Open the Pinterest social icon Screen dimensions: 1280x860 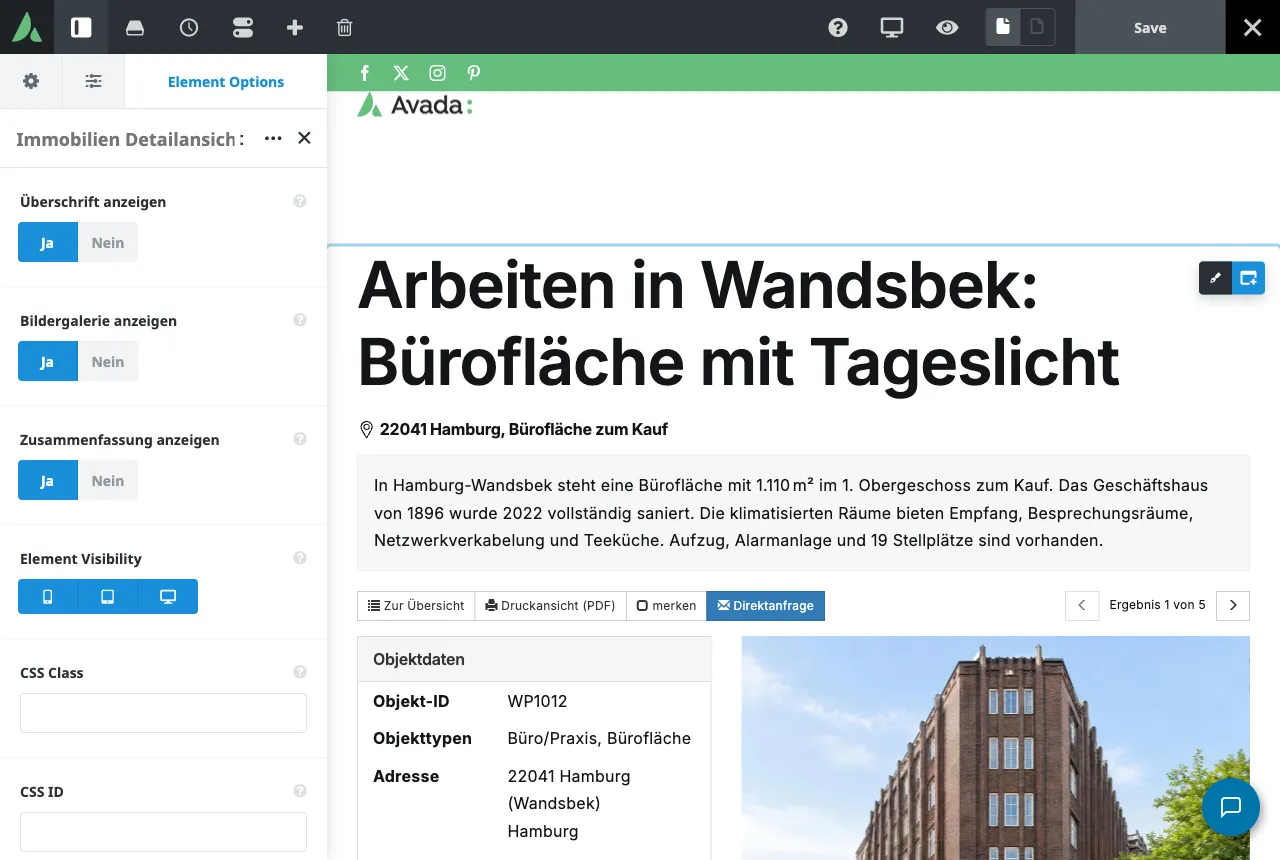474,72
